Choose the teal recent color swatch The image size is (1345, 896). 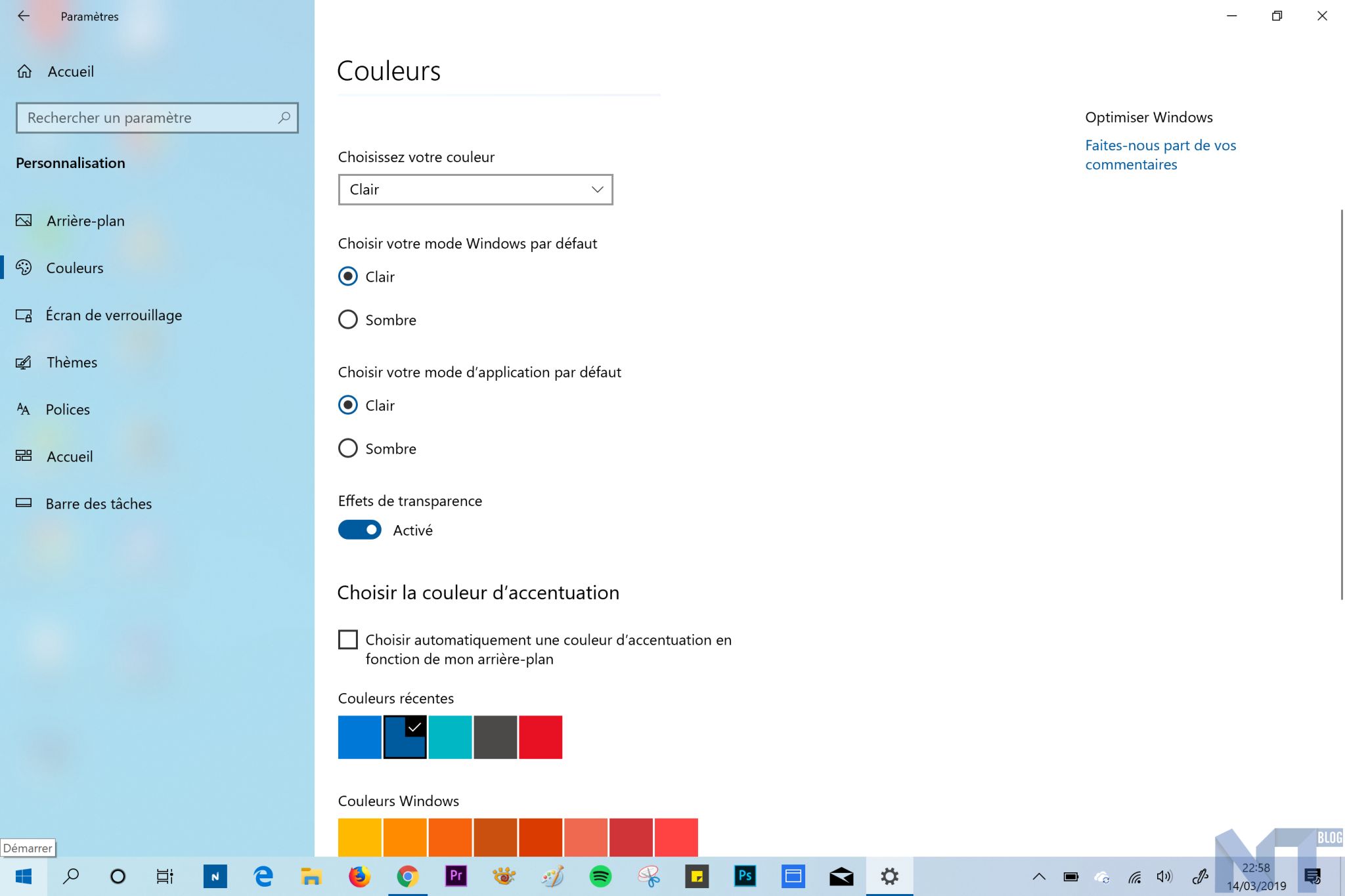coord(451,737)
